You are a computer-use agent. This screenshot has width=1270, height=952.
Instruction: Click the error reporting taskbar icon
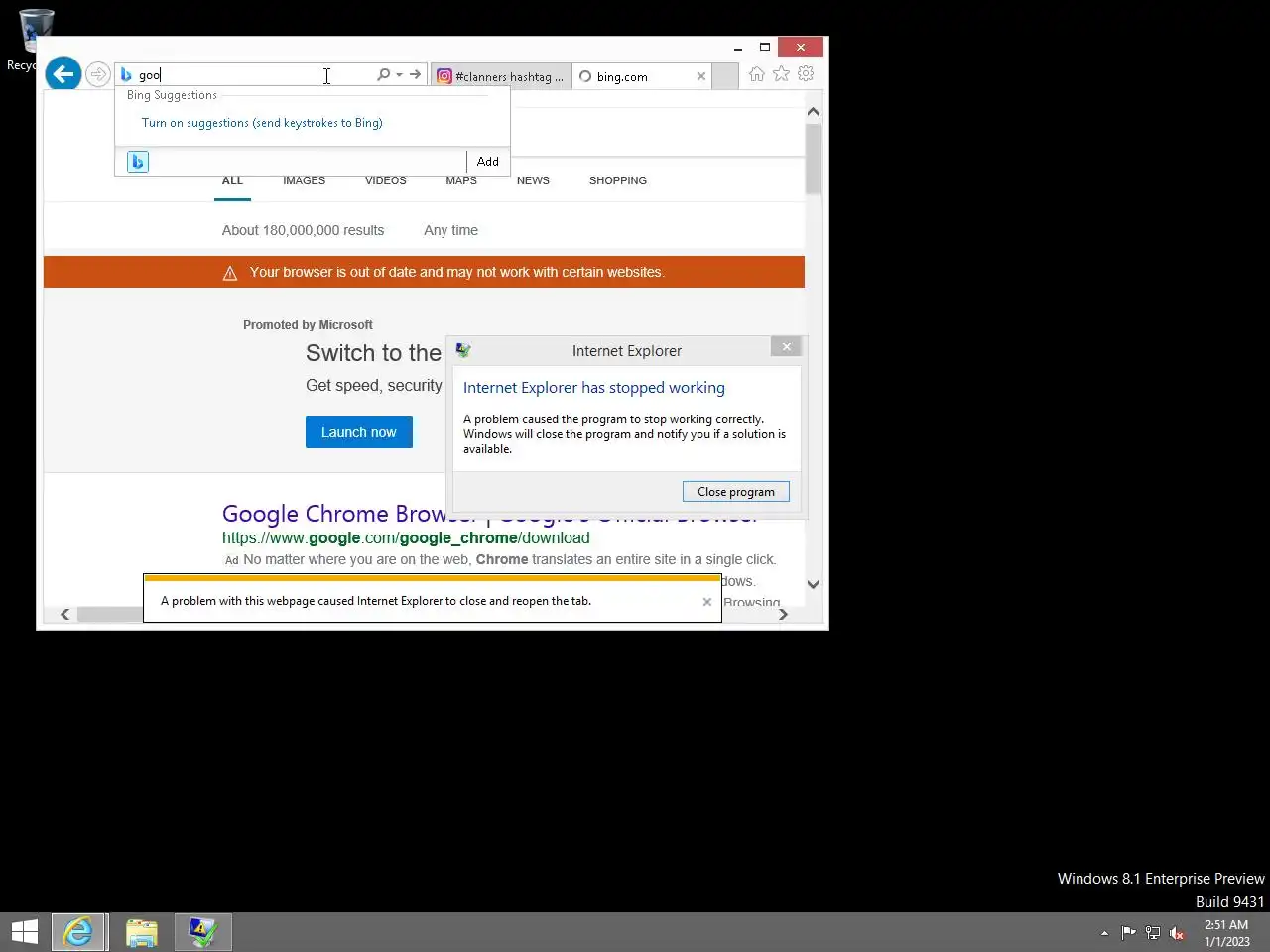[x=202, y=932]
